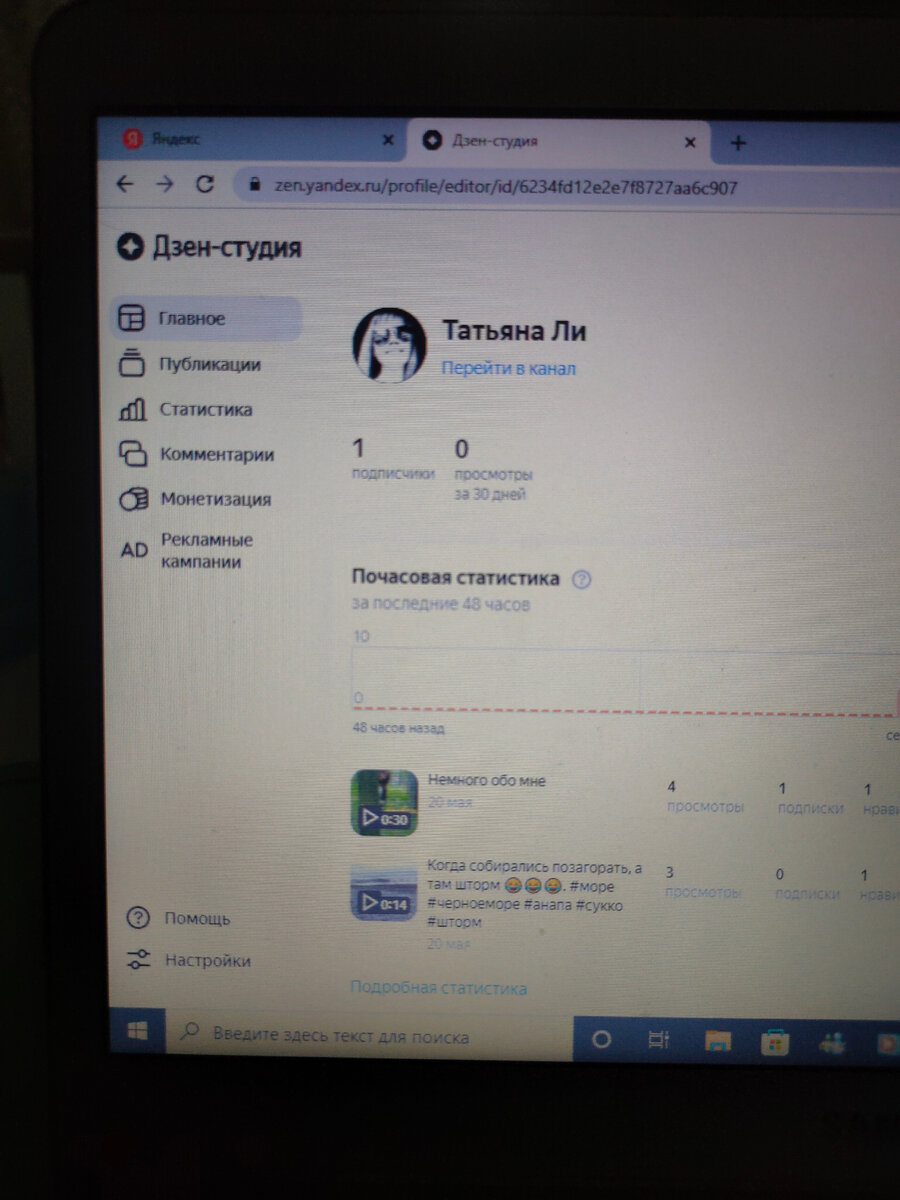
Task: Open the Подробная статистика link
Action: click(438, 988)
